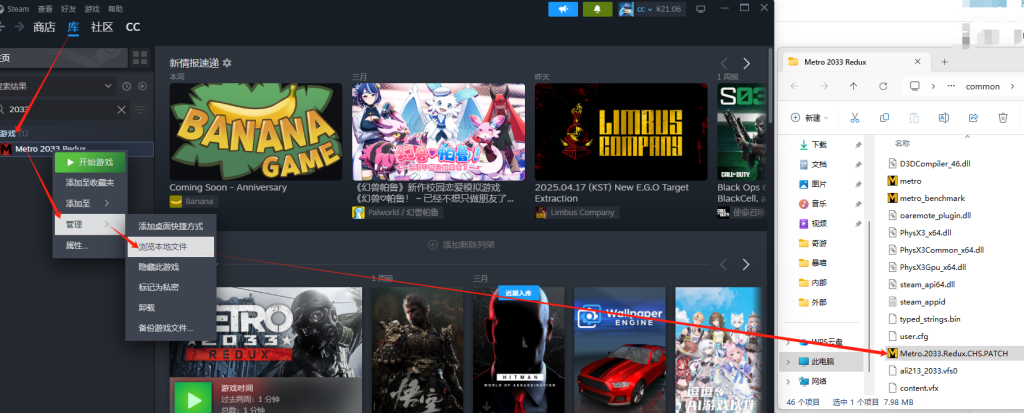Open news feed settings gear
The height and width of the screenshot is (413, 1024).
[227, 63]
